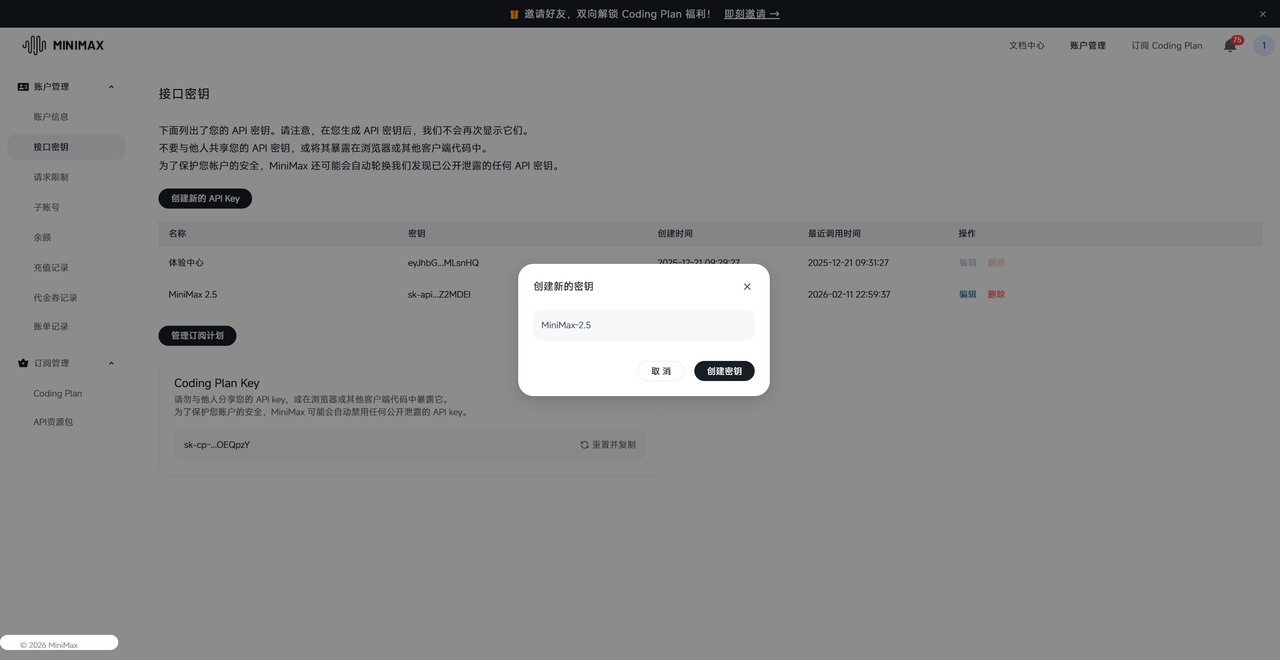Open 文档中心 in the top navigation

coord(1026,46)
